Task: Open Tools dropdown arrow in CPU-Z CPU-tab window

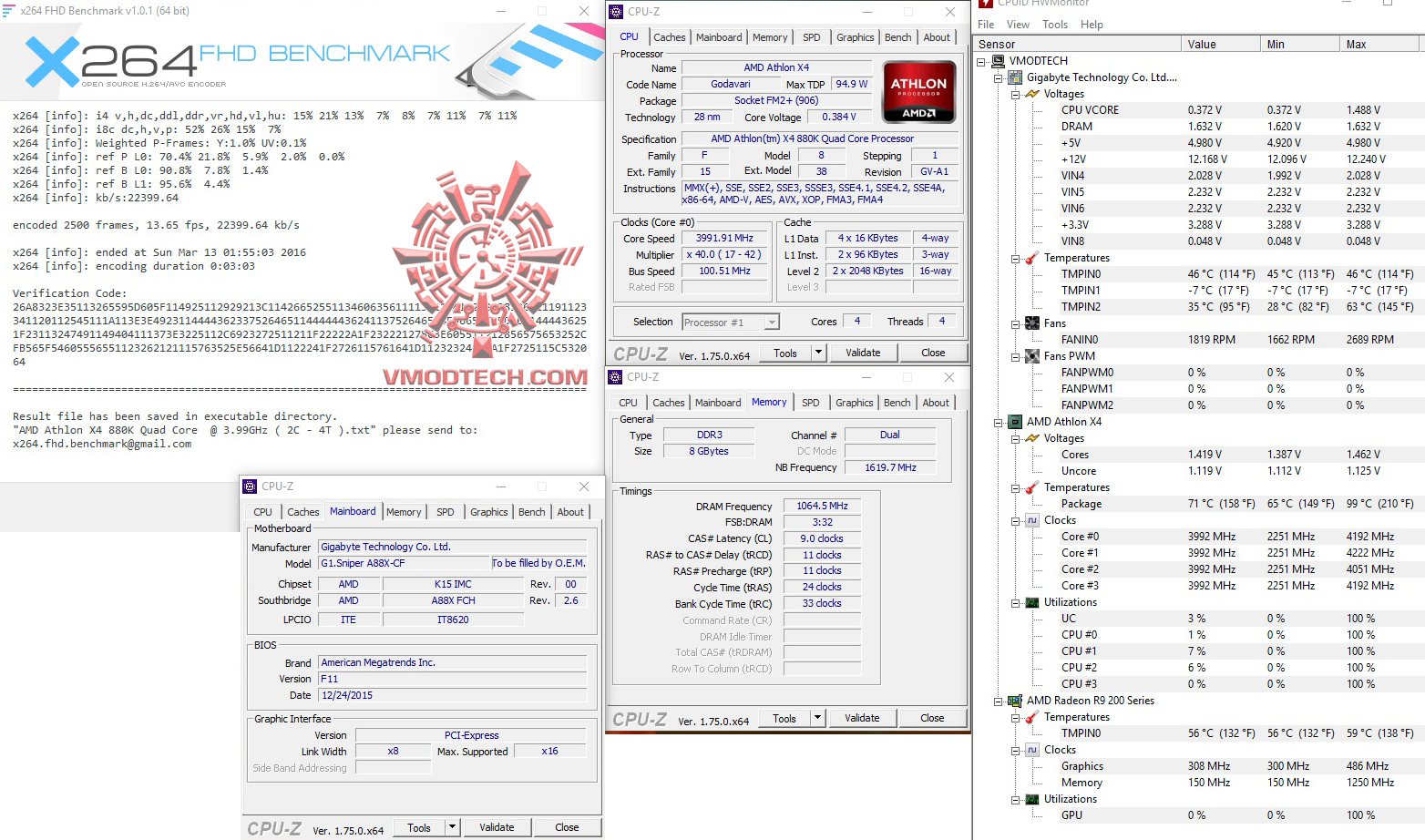Action: point(817,353)
